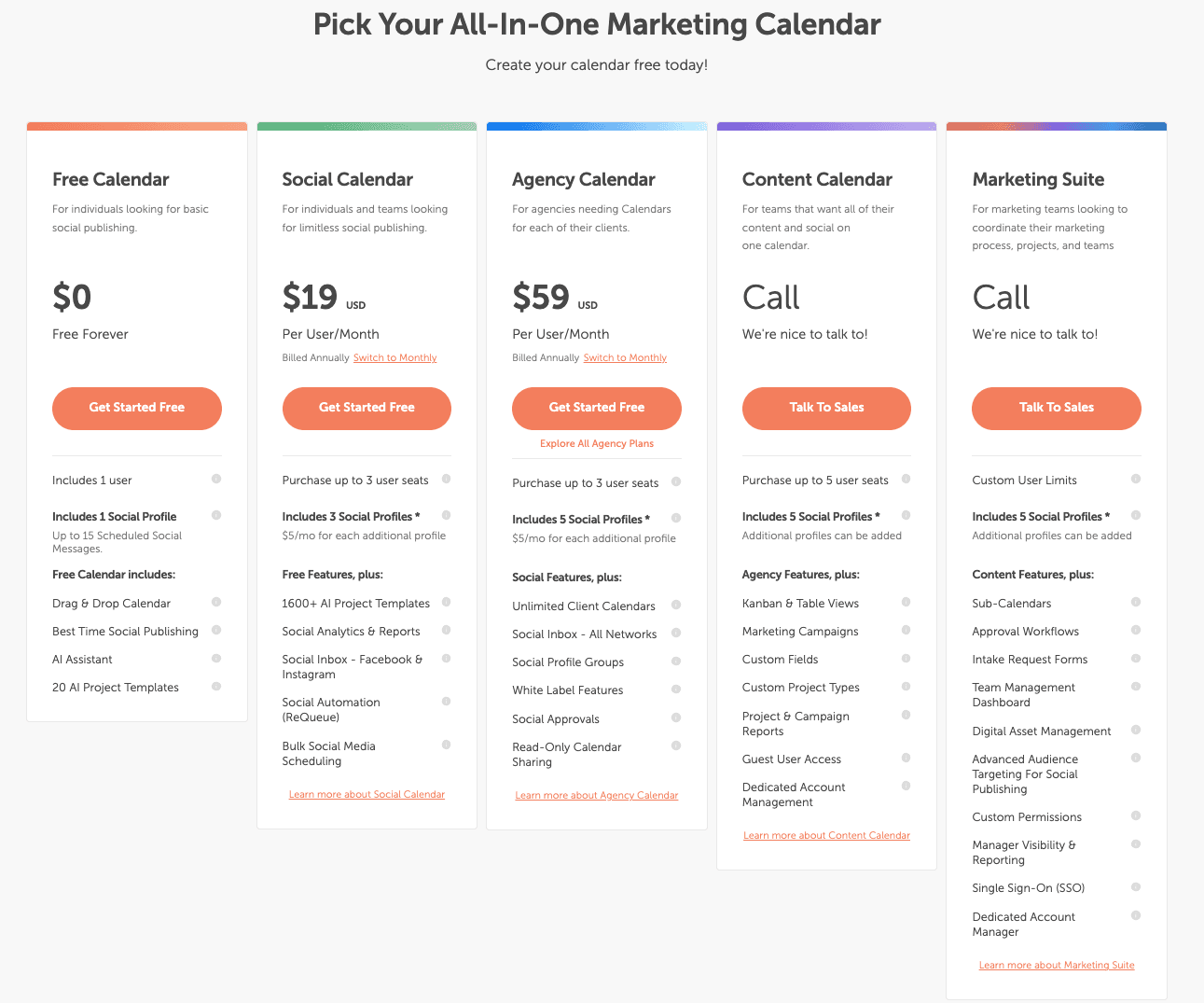View info for Social Analytics & Reports
Screen dimensions: 1204x1003
[446, 631]
